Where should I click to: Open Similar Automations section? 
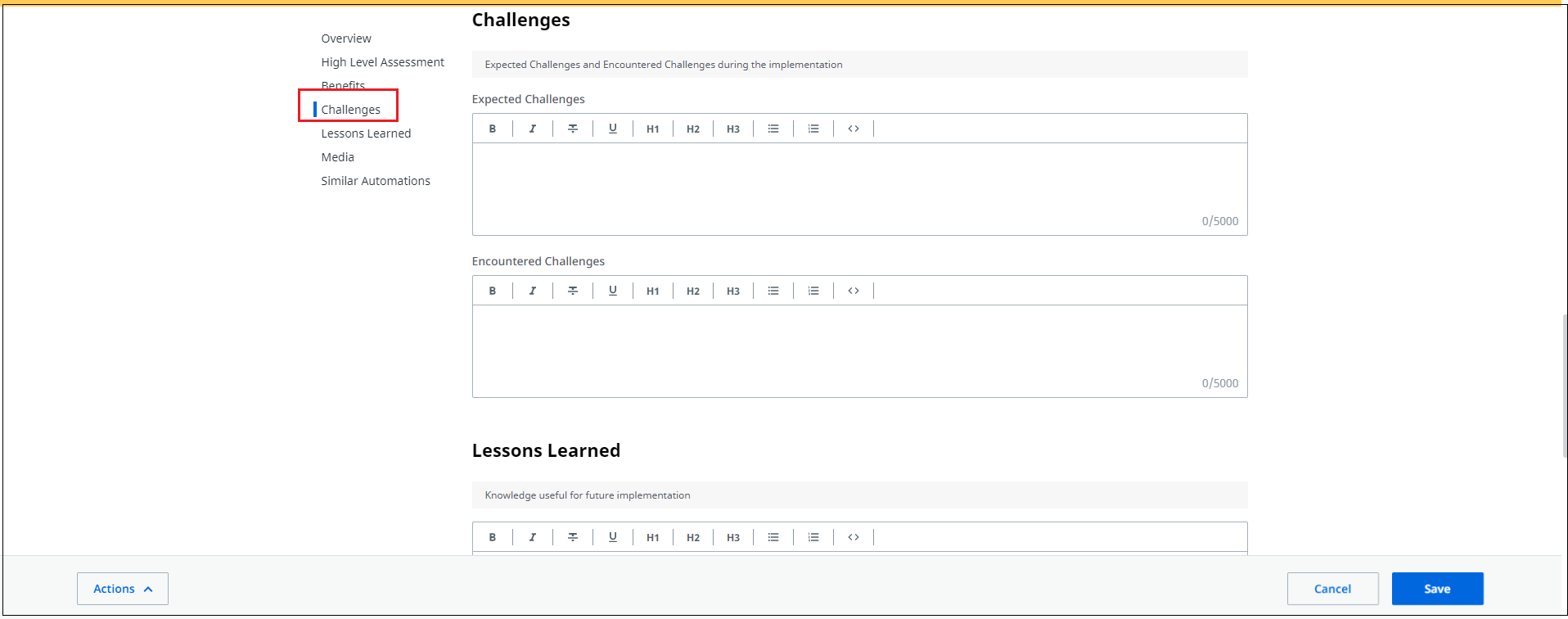point(376,181)
